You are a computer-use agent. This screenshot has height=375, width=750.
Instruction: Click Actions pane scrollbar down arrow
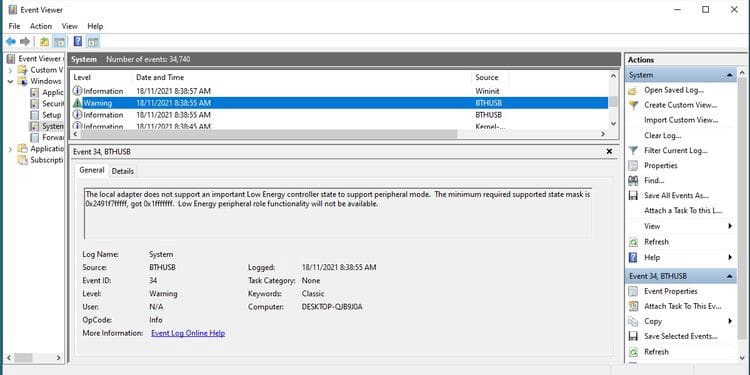pyautogui.click(x=742, y=358)
